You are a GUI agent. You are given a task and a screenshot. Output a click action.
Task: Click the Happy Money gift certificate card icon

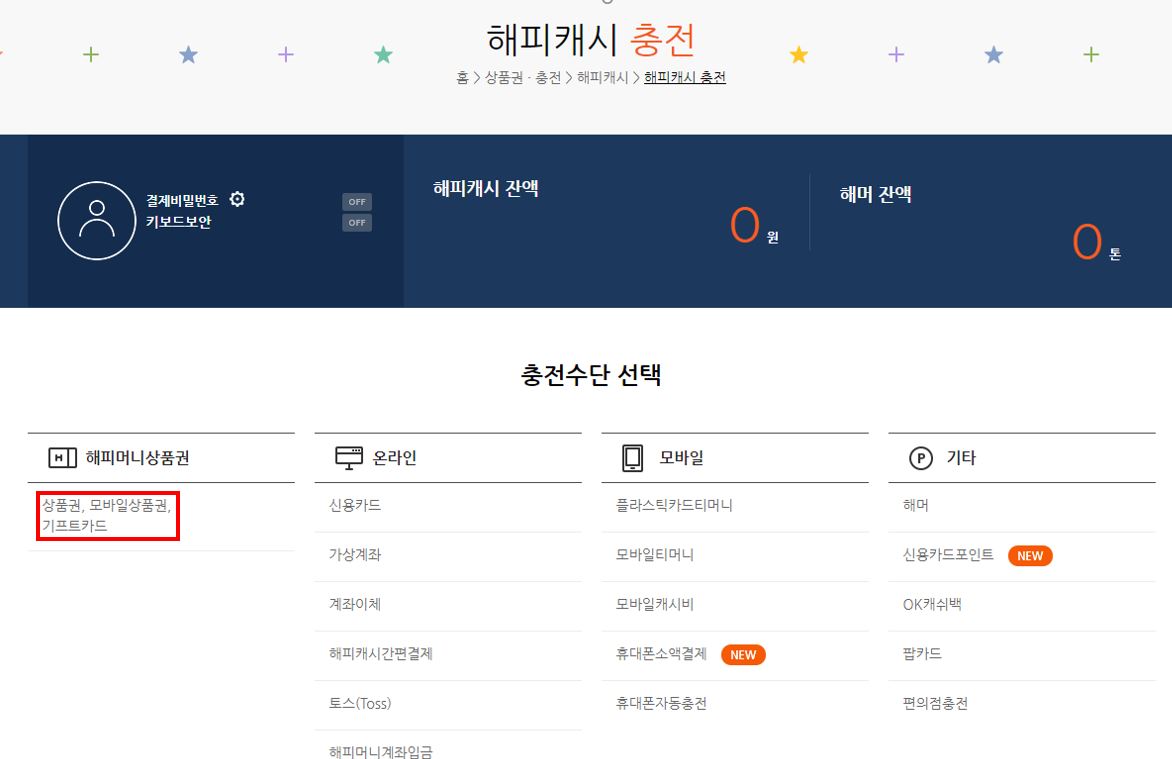tap(60, 456)
